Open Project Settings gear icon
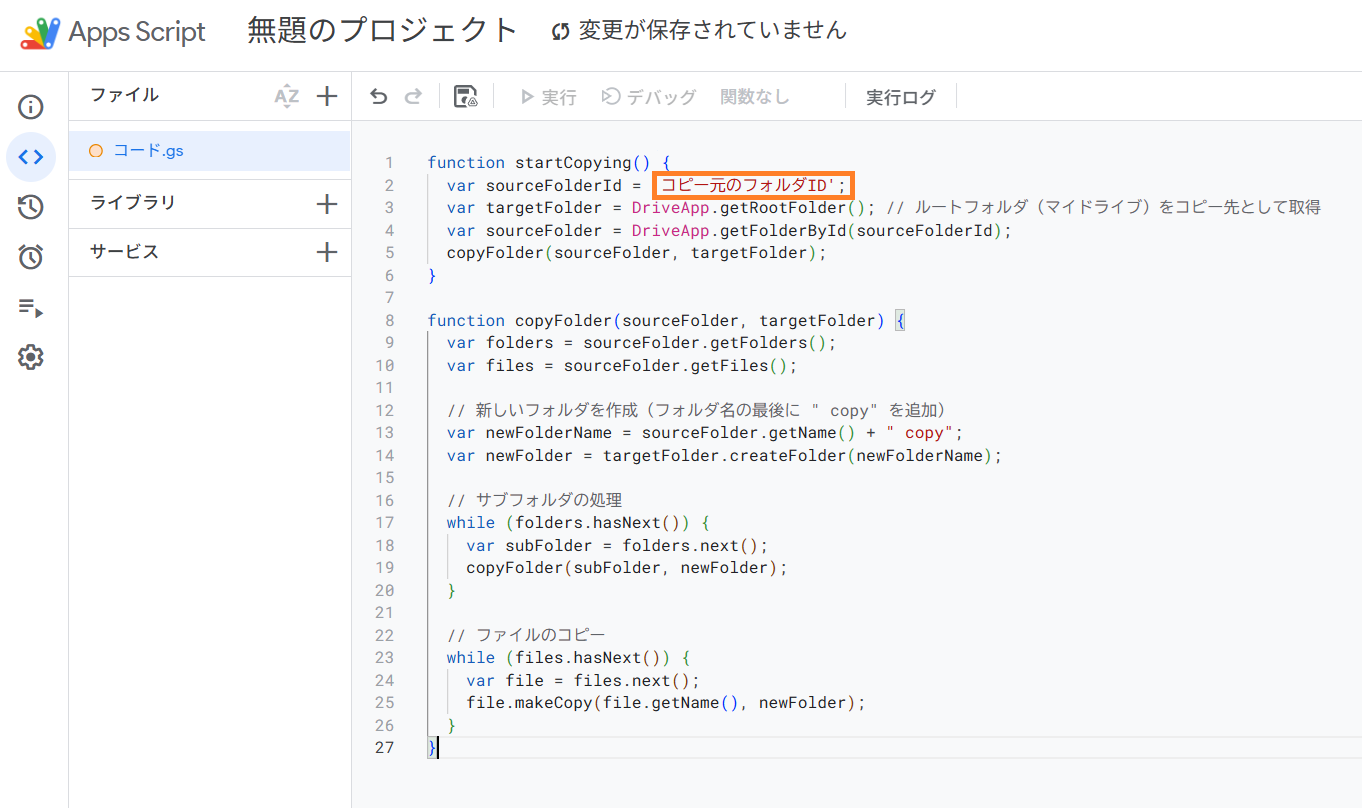 [x=31, y=357]
